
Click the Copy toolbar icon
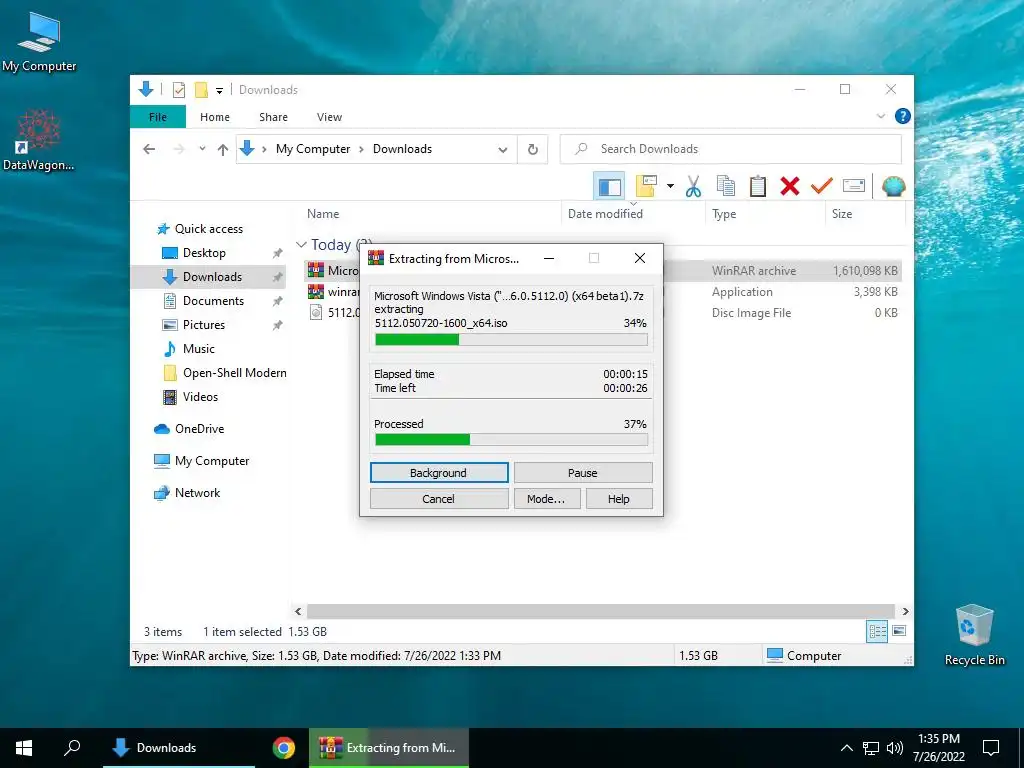point(726,187)
